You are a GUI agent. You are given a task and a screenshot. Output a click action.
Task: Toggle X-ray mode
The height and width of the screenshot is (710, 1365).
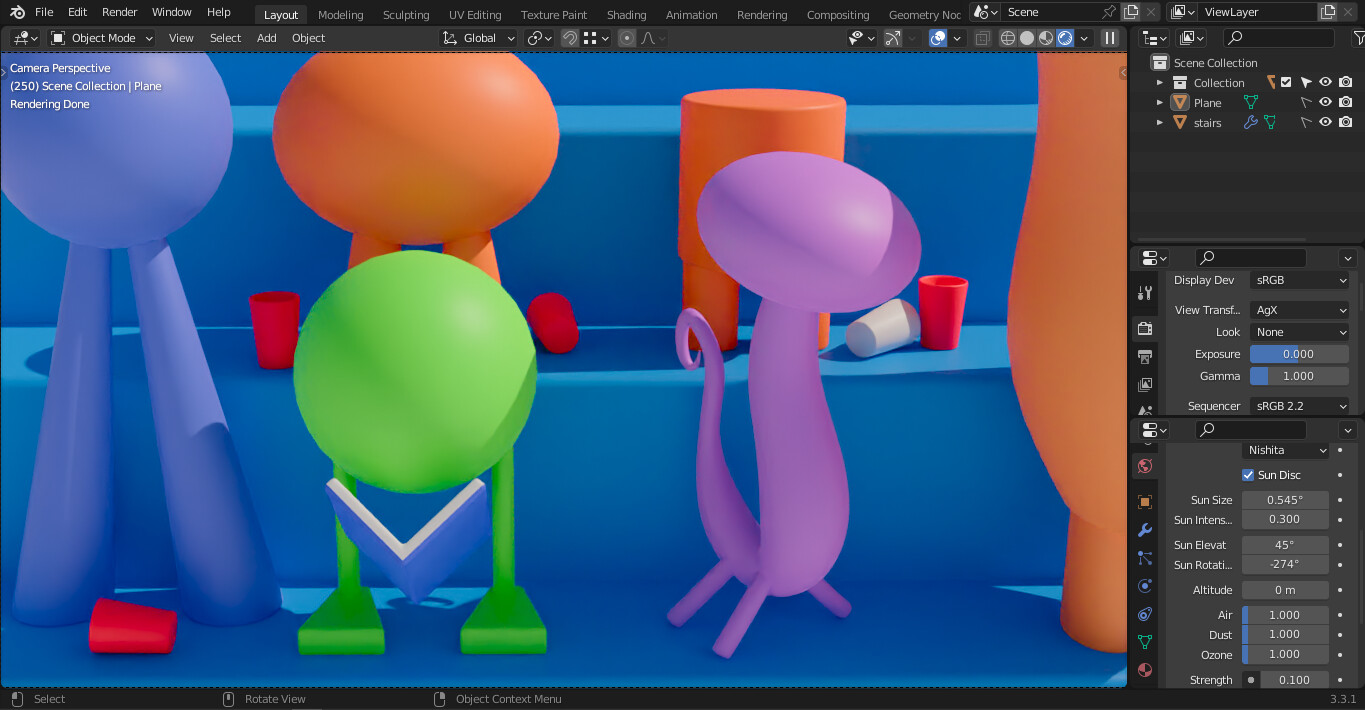click(982, 38)
